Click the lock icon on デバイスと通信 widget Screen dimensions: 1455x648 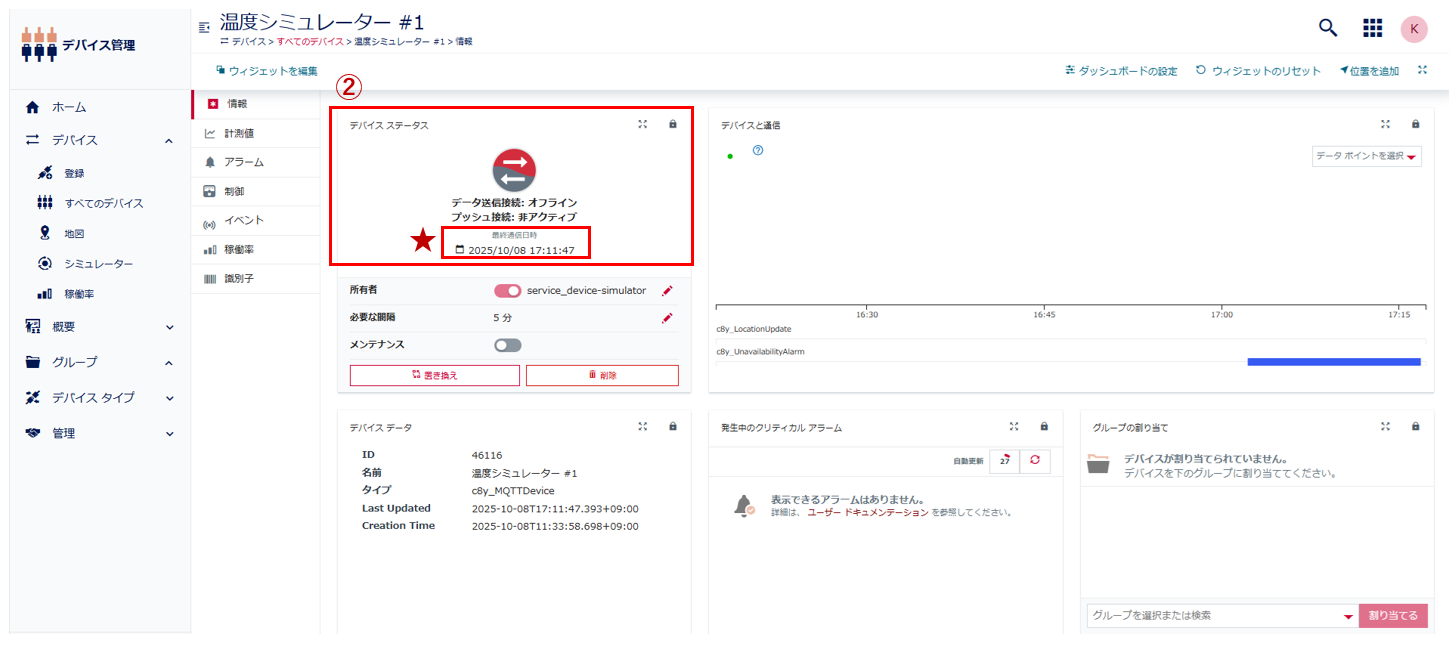1415,124
